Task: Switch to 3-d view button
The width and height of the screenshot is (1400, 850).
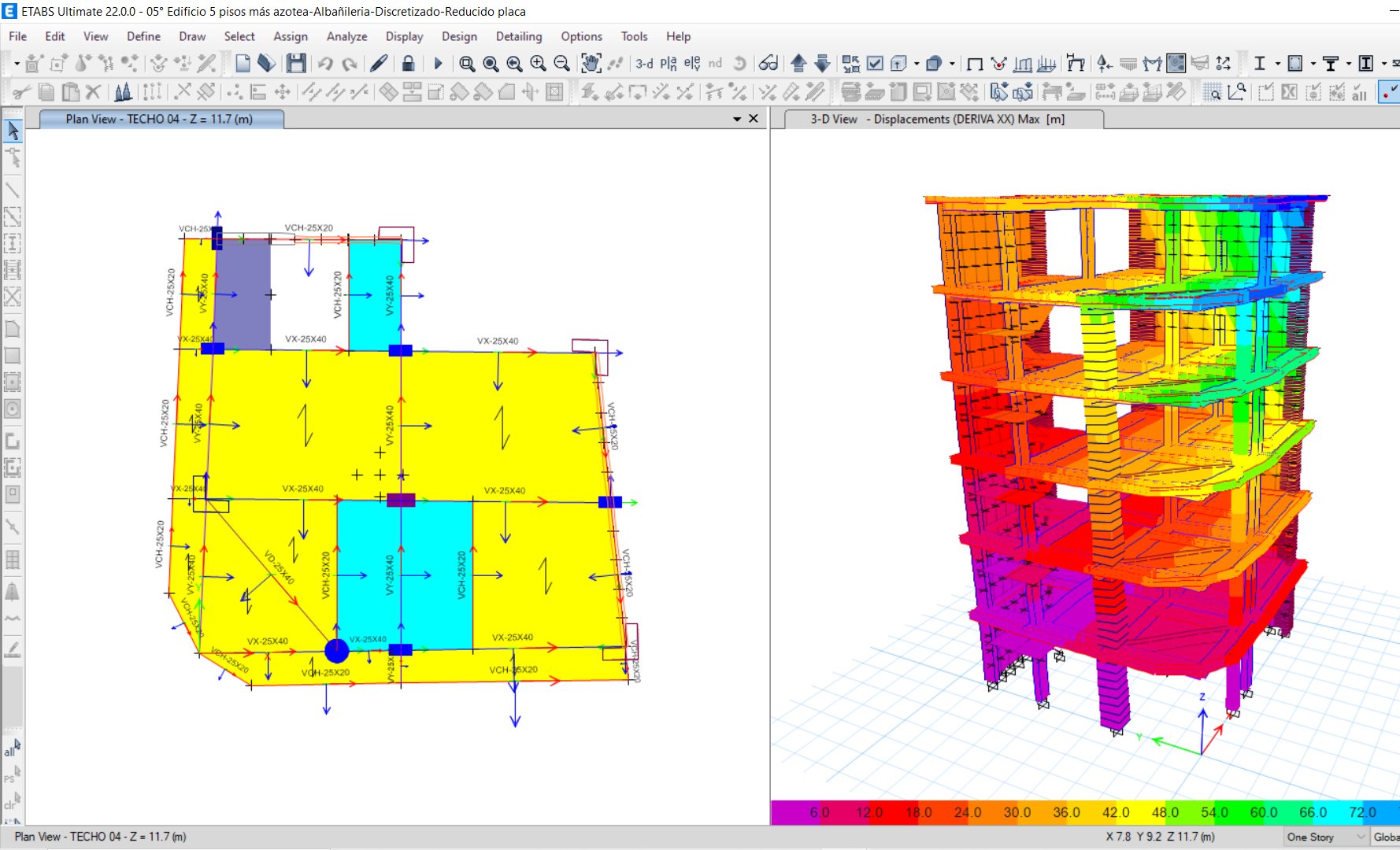Action: [644, 63]
